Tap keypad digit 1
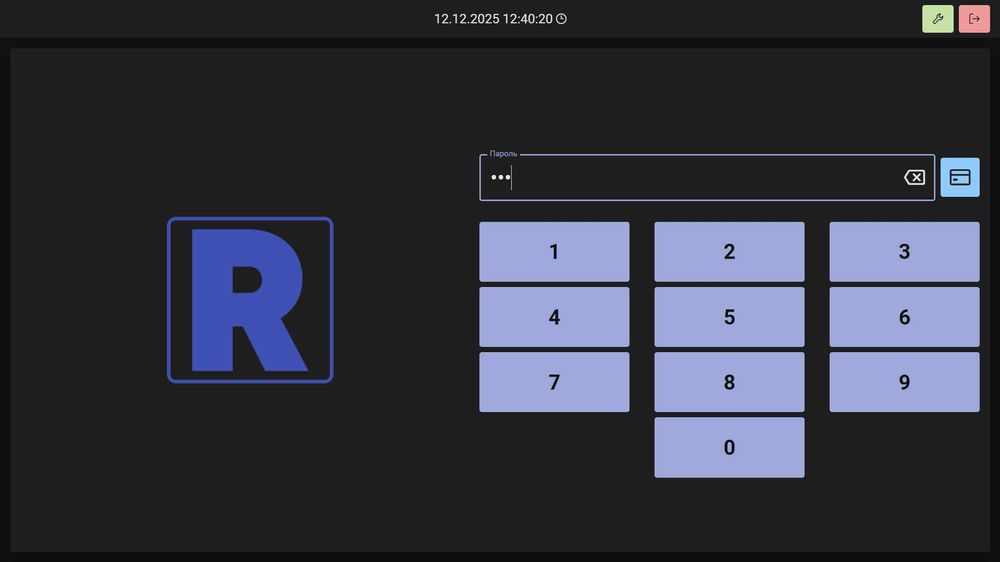The image size is (1000, 562). coord(554,251)
